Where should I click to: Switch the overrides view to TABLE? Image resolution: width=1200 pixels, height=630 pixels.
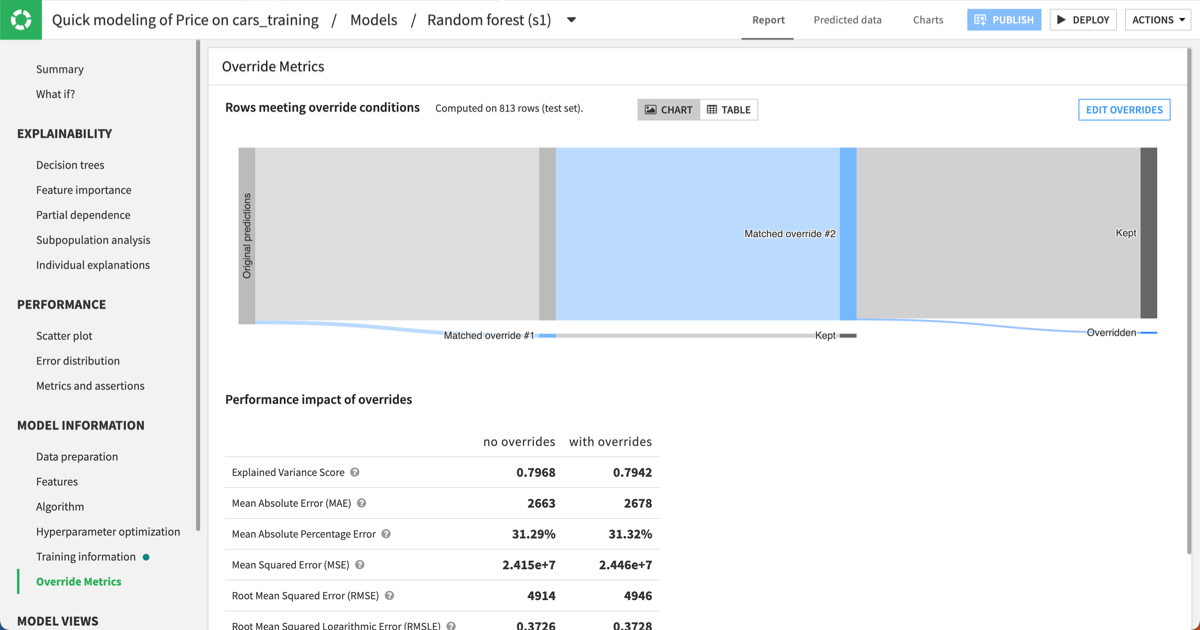pyautogui.click(x=729, y=109)
